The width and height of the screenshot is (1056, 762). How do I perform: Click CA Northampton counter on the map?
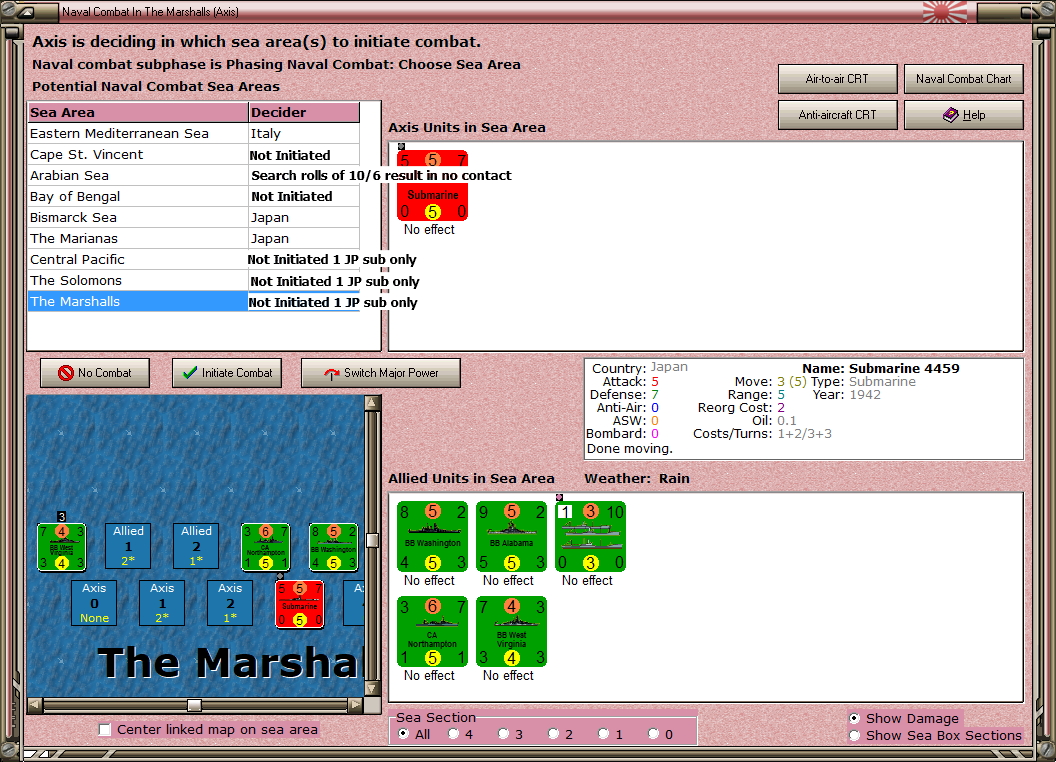point(265,547)
